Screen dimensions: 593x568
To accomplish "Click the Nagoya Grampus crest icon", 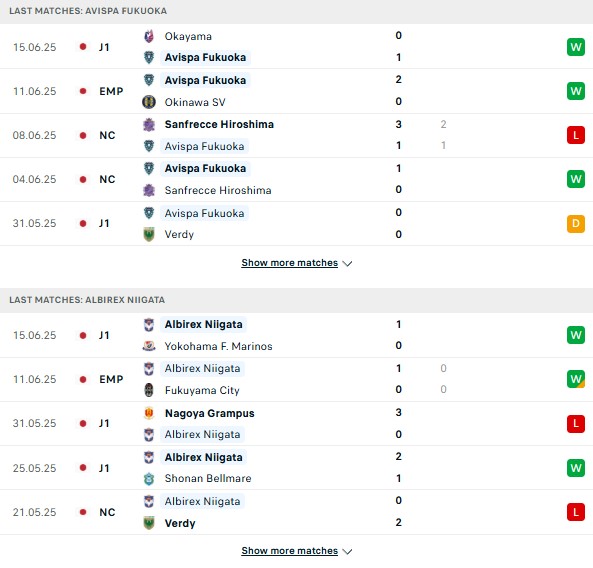I will (149, 413).
